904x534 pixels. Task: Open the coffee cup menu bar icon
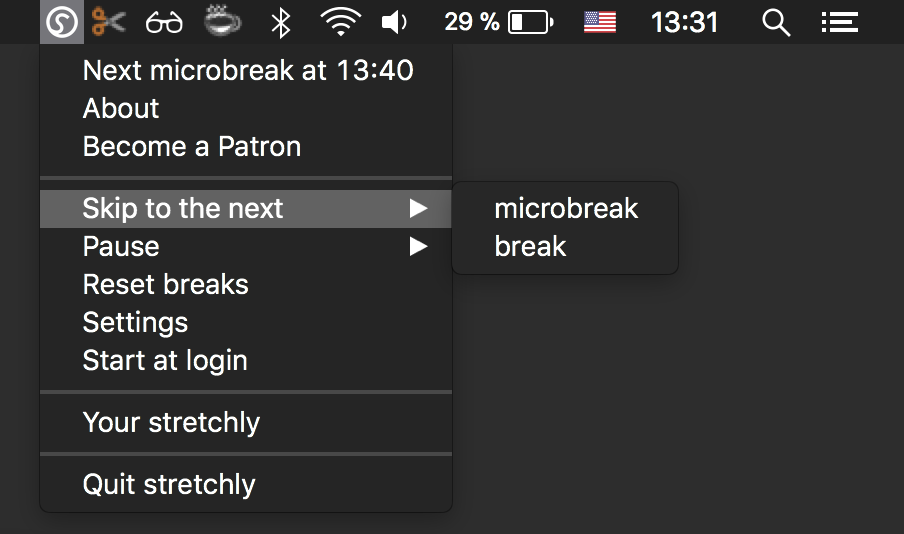tap(223, 21)
